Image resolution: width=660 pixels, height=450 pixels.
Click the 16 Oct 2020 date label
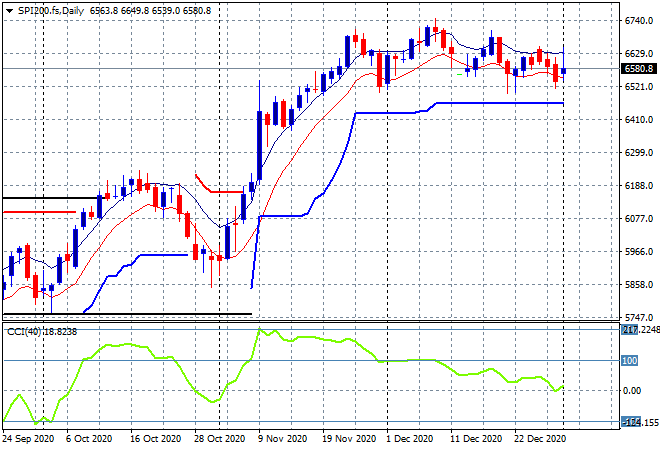click(x=155, y=439)
